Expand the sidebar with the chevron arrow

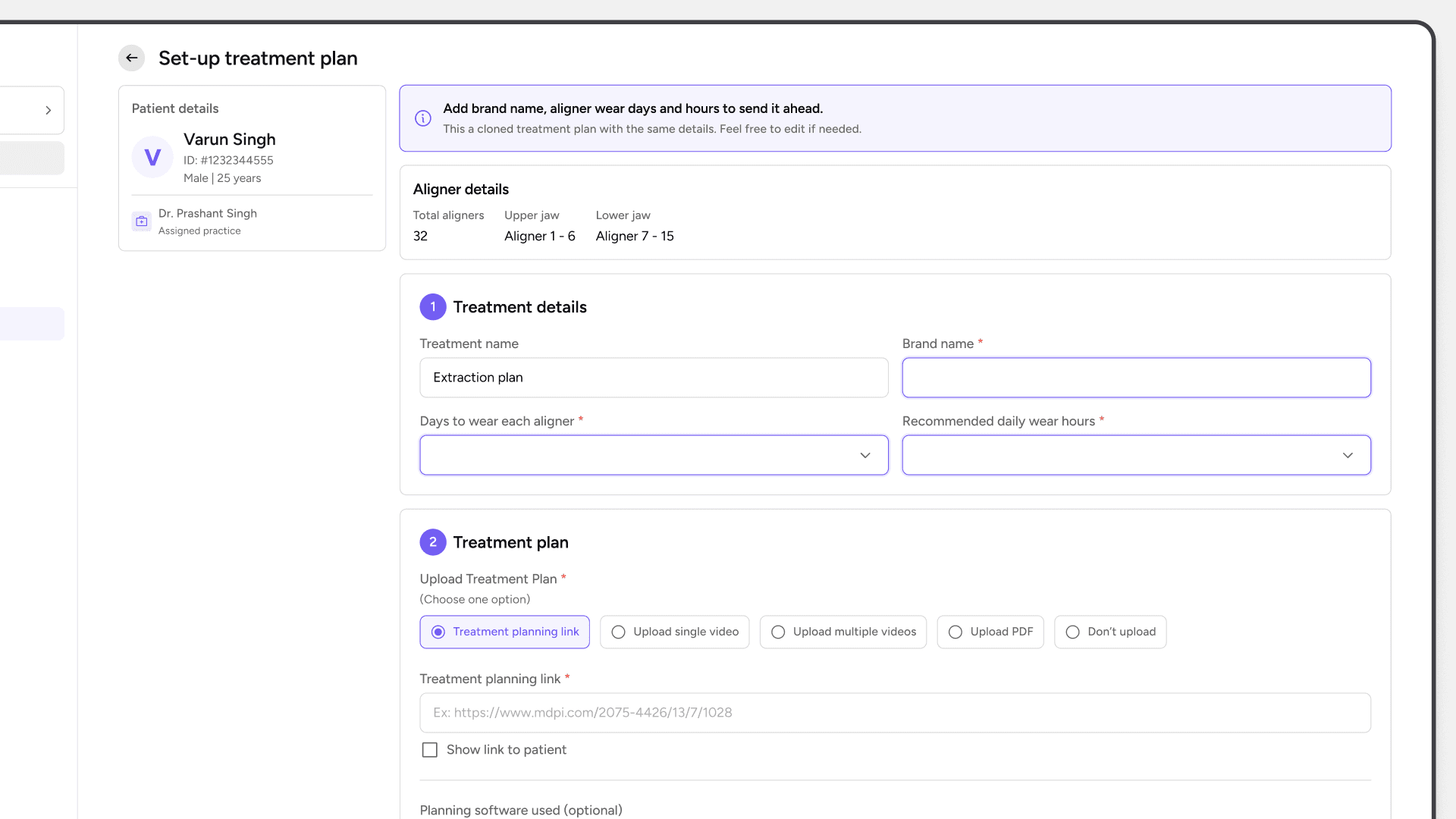tap(49, 111)
